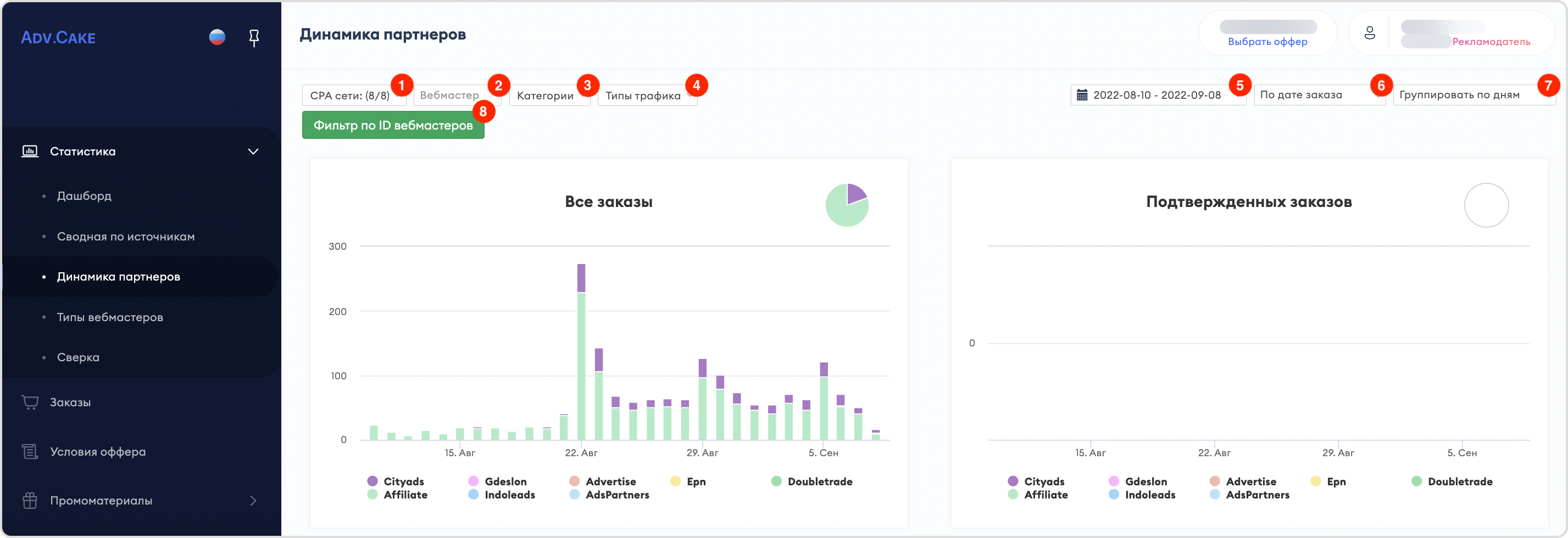Select Динамика партнеров in the sidebar
This screenshot has height=538, width=1568.
point(119,277)
